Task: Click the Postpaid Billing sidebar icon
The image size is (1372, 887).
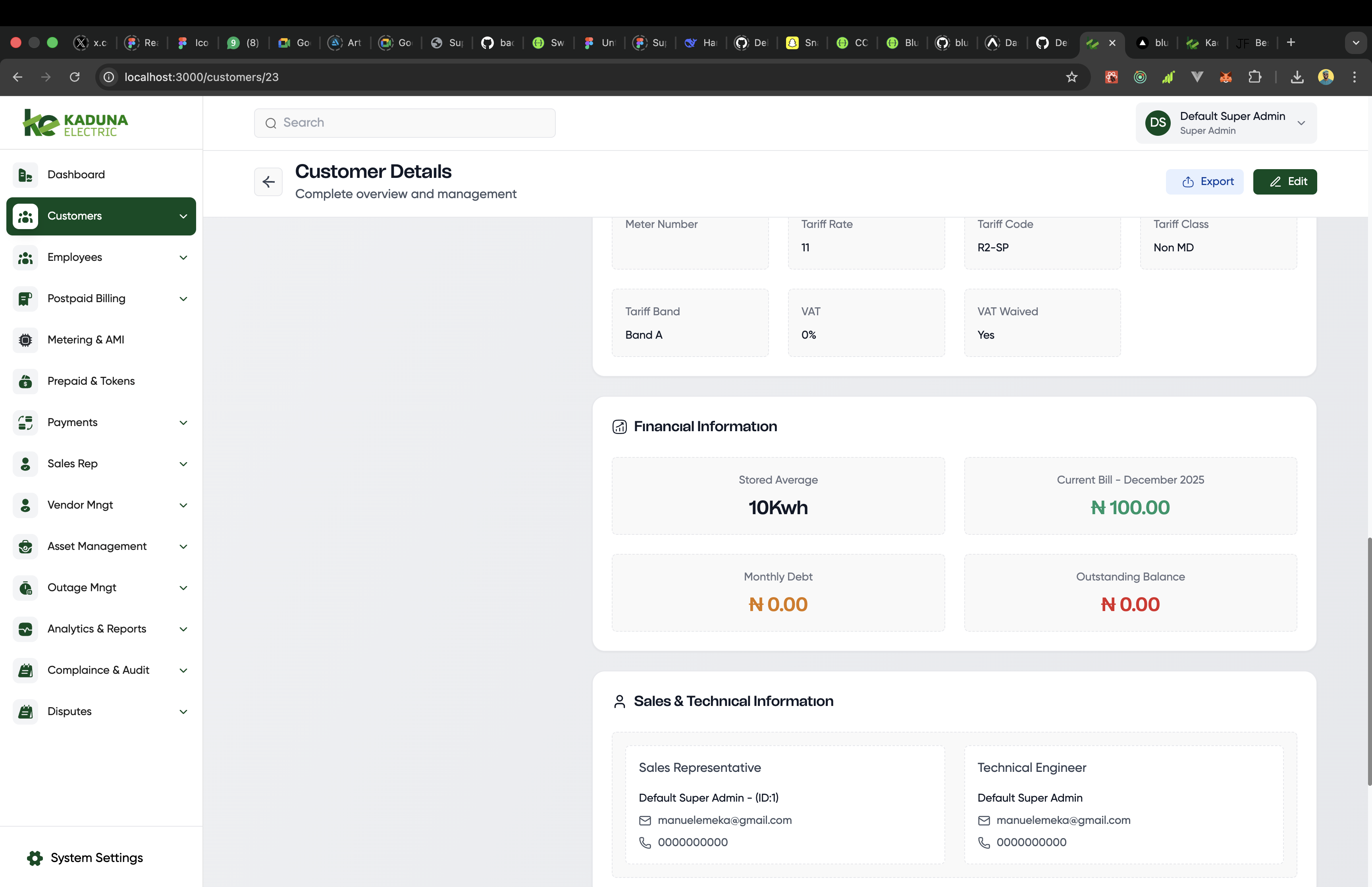Action: [25, 299]
